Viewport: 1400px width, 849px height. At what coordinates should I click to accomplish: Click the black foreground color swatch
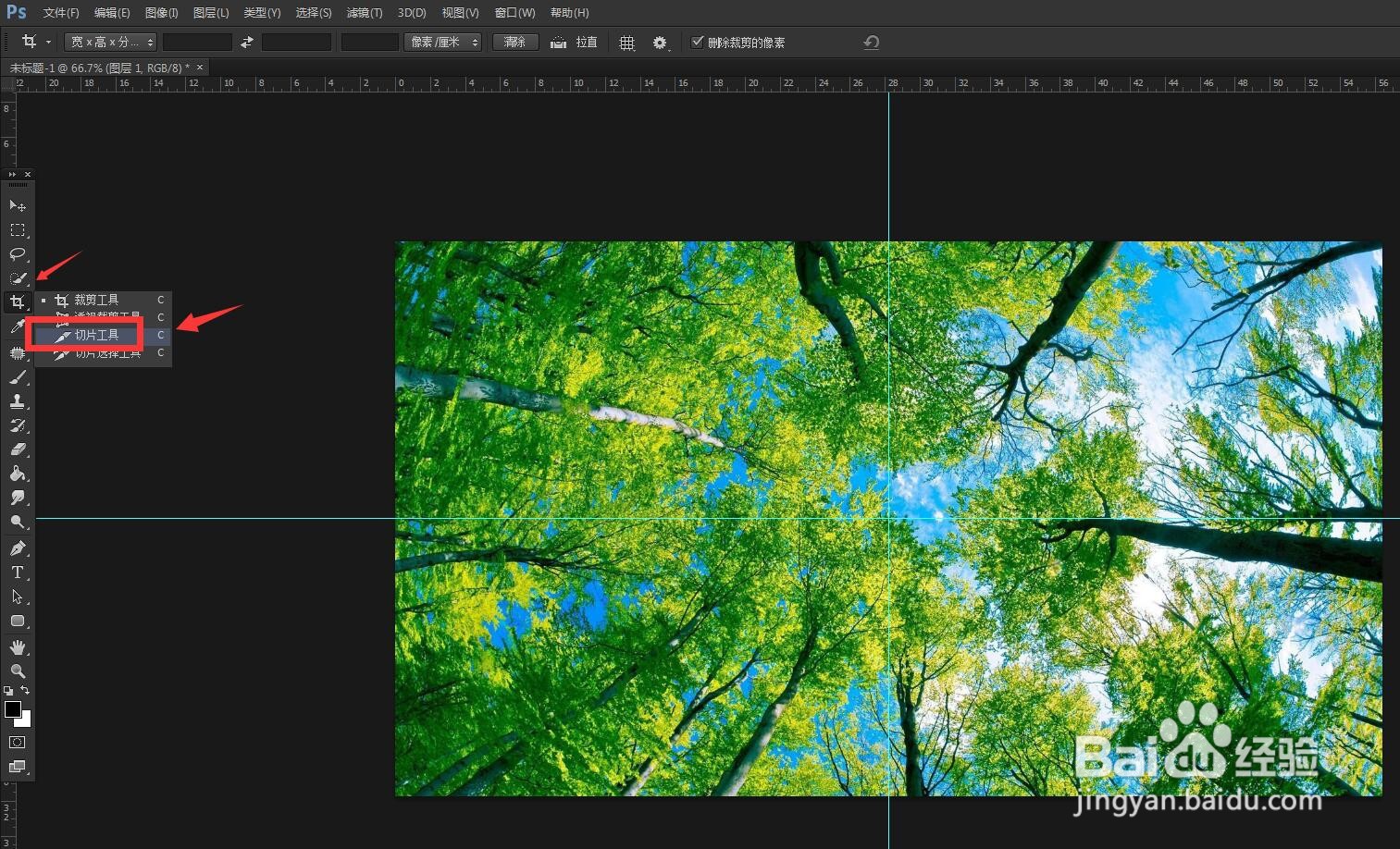coord(12,708)
